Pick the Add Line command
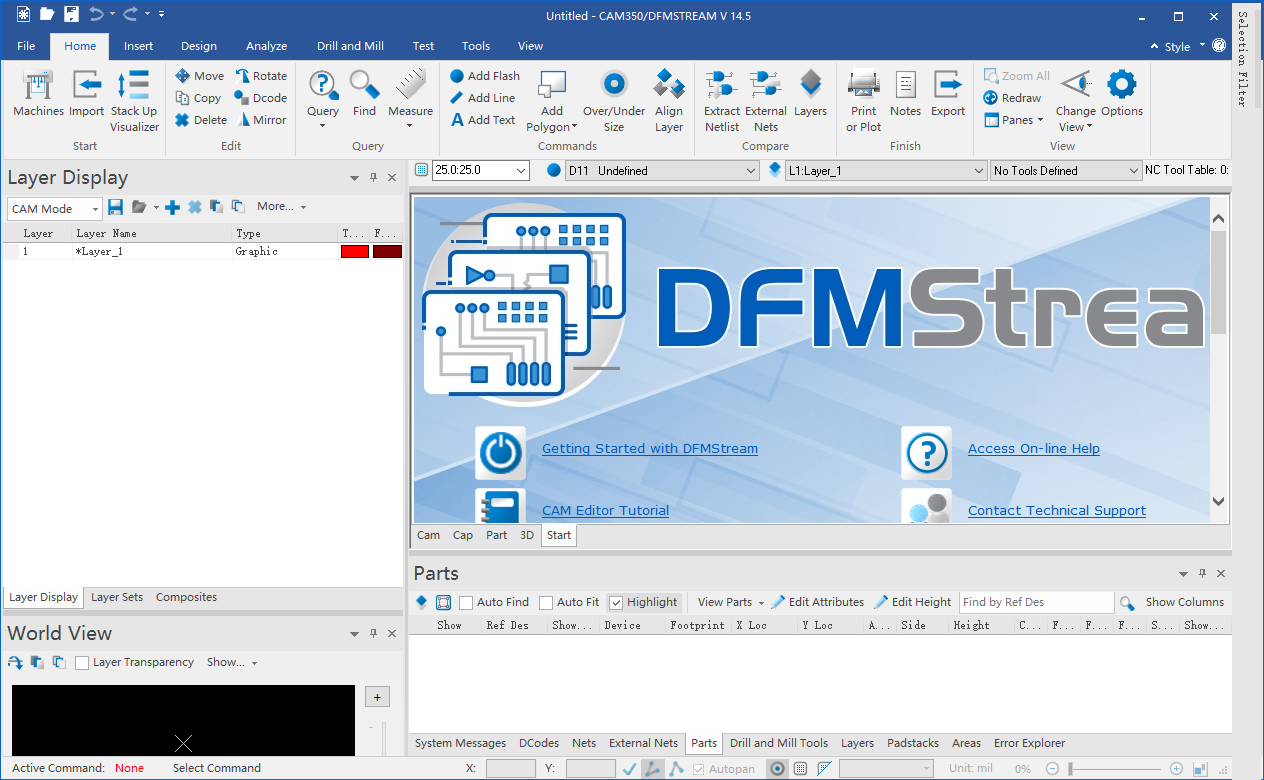The width and height of the screenshot is (1264, 780). click(483, 98)
